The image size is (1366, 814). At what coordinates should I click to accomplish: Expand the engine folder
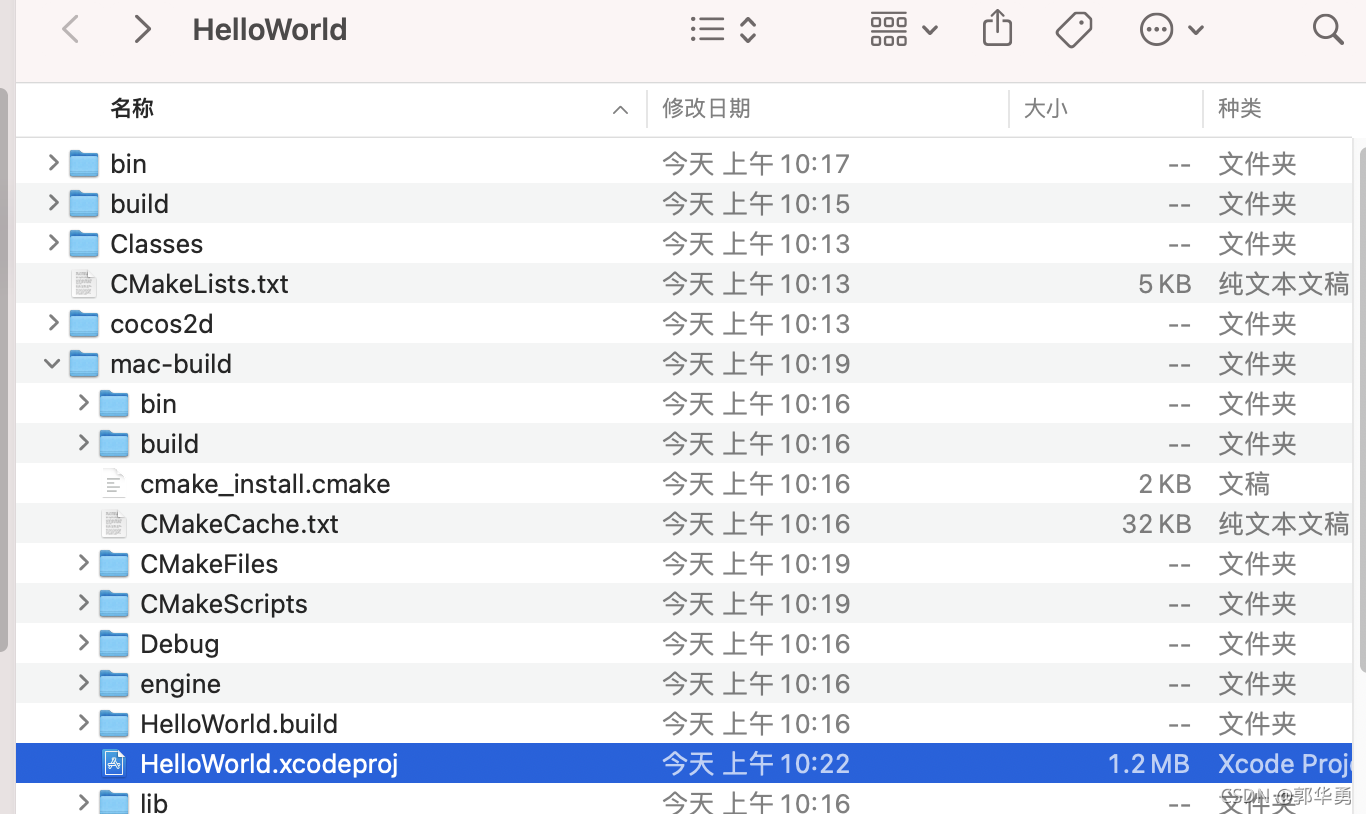point(84,683)
